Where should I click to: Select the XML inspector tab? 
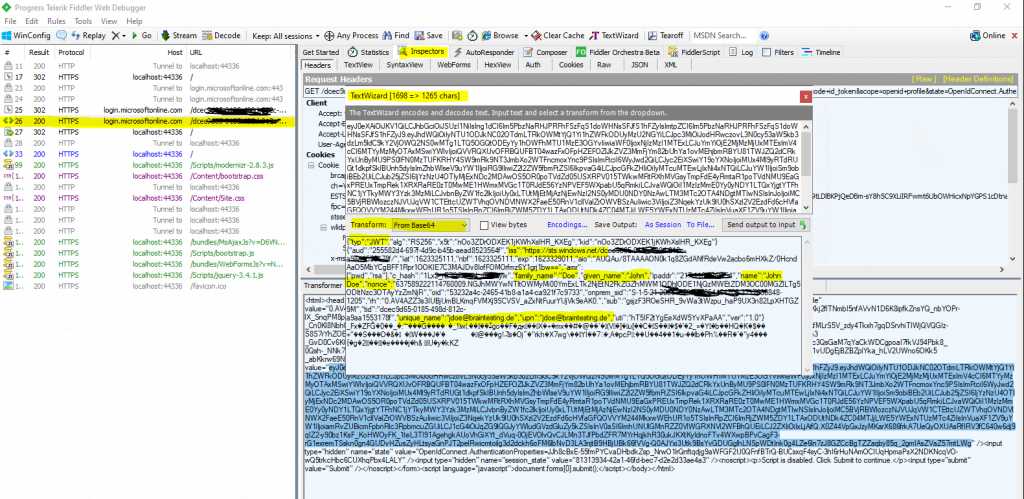click(x=671, y=65)
